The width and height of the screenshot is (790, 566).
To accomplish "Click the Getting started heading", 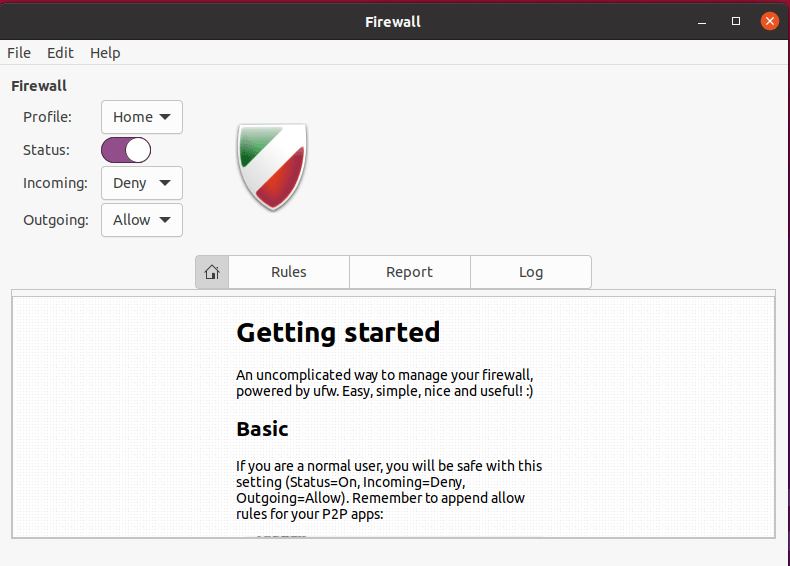I will pos(338,333).
